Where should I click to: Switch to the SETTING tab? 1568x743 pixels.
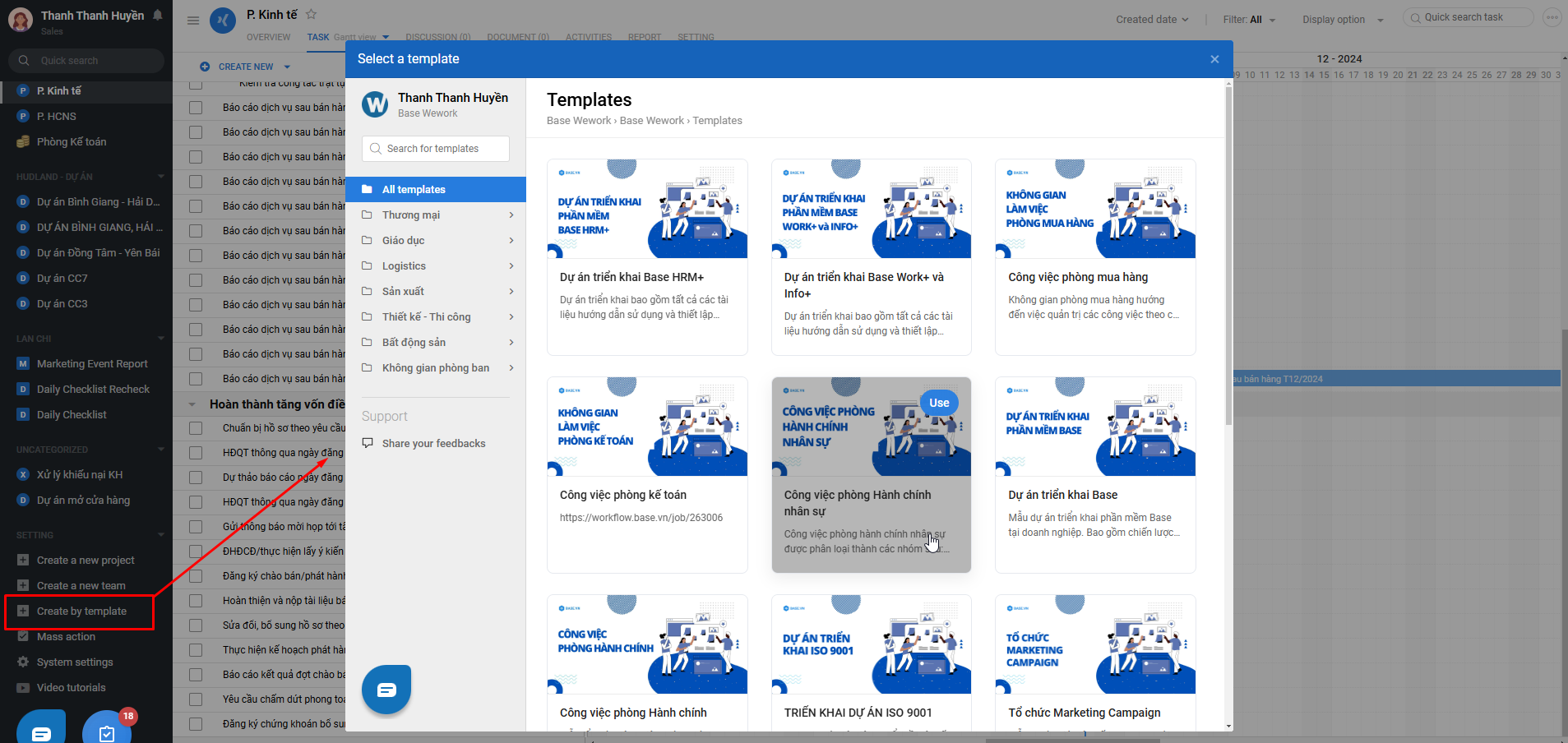696,37
